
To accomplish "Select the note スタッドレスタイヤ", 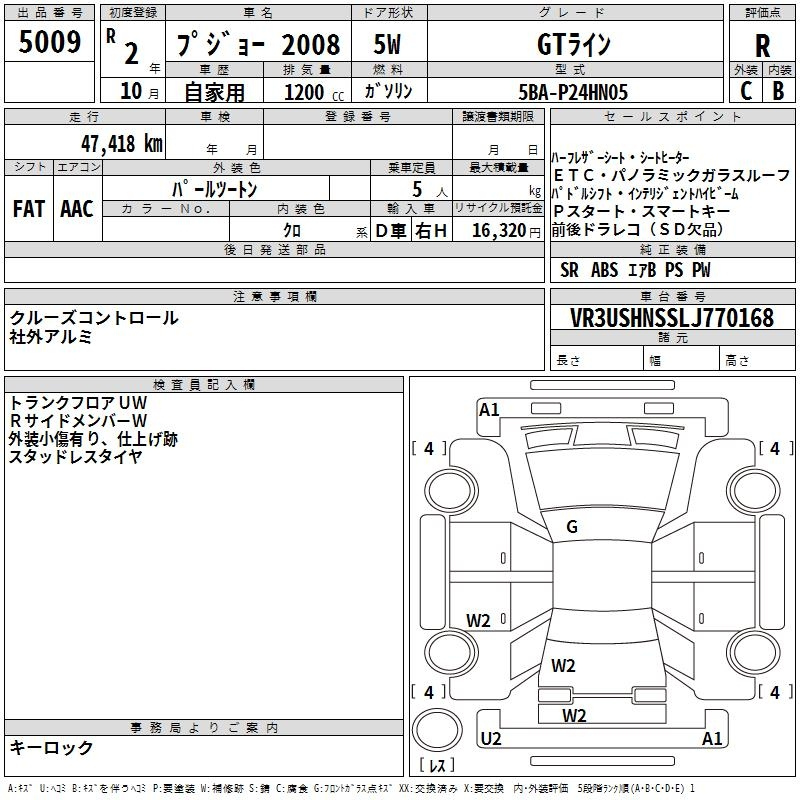I will coord(75,457).
